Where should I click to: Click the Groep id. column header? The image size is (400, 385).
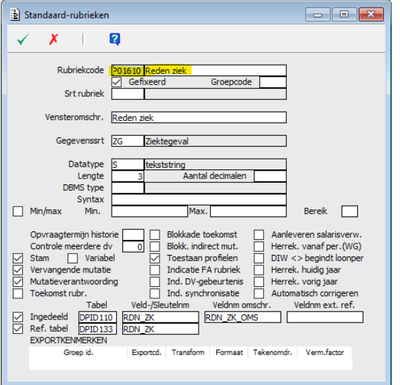78,352
